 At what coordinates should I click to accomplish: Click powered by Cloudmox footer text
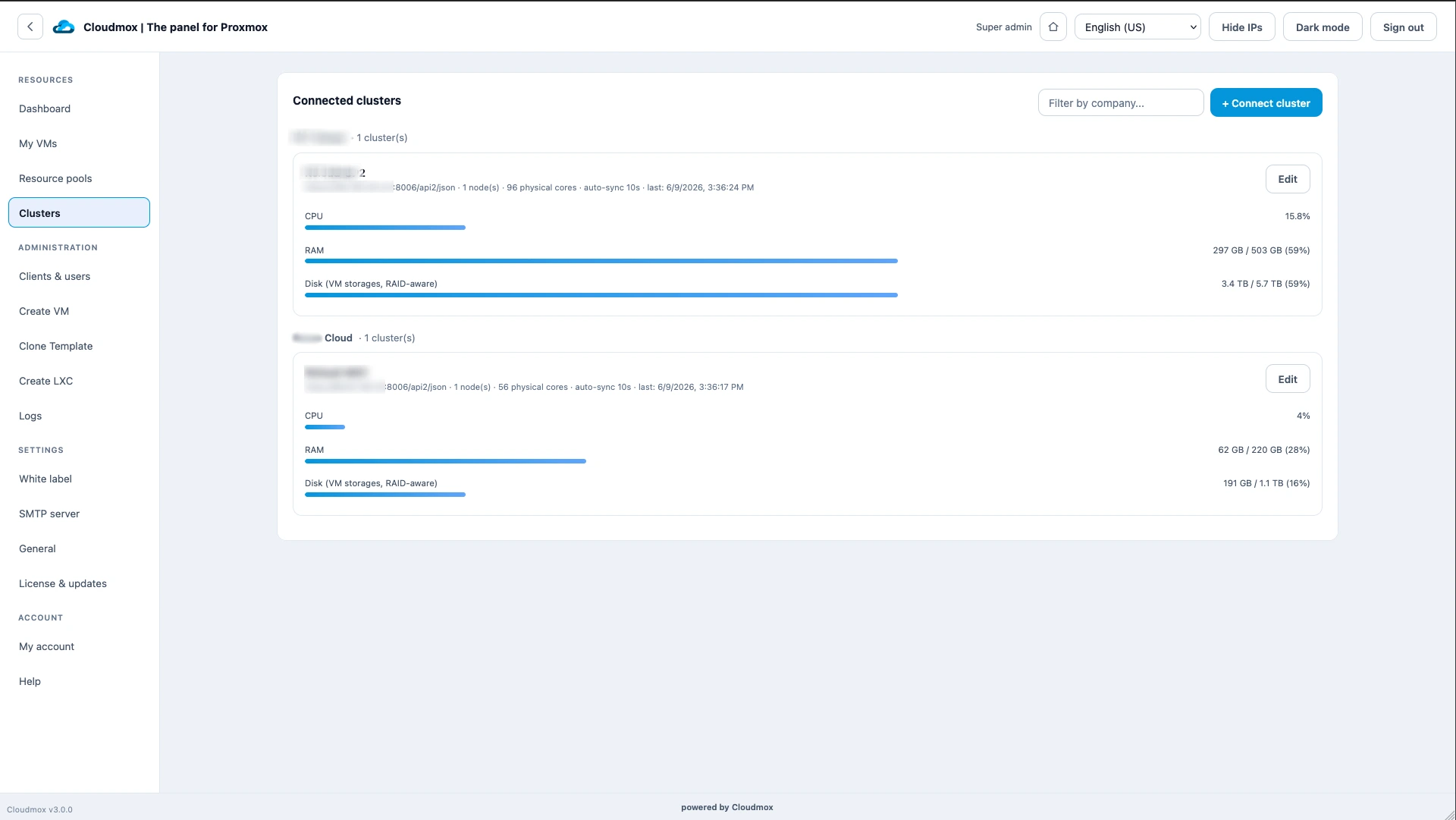(x=727, y=807)
